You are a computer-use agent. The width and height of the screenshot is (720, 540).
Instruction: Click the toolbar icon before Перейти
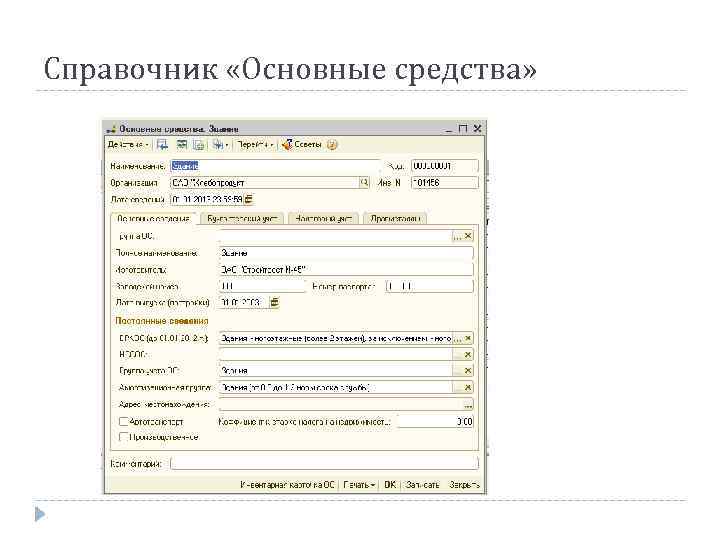pos(219,145)
